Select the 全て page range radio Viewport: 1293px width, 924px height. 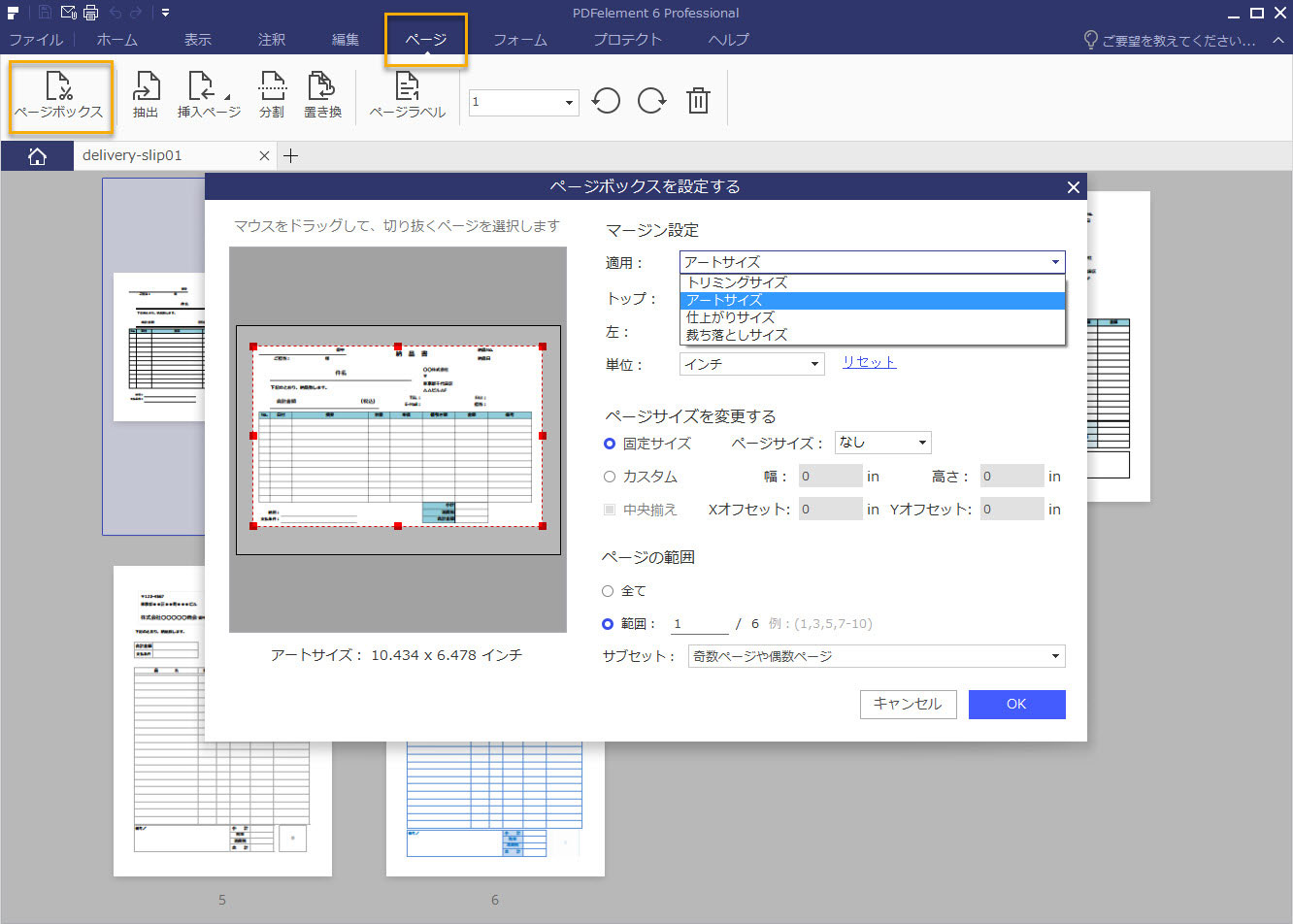[608, 591]
